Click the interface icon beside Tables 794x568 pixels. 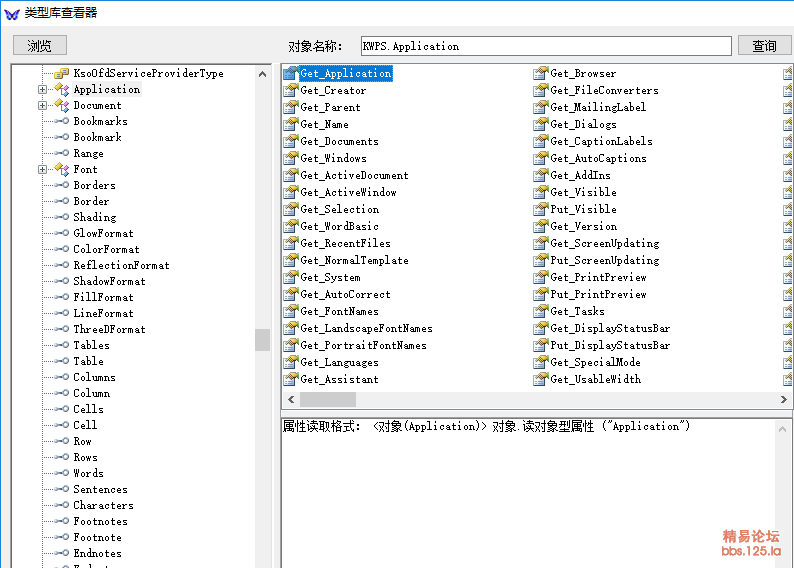pos(62,345)
